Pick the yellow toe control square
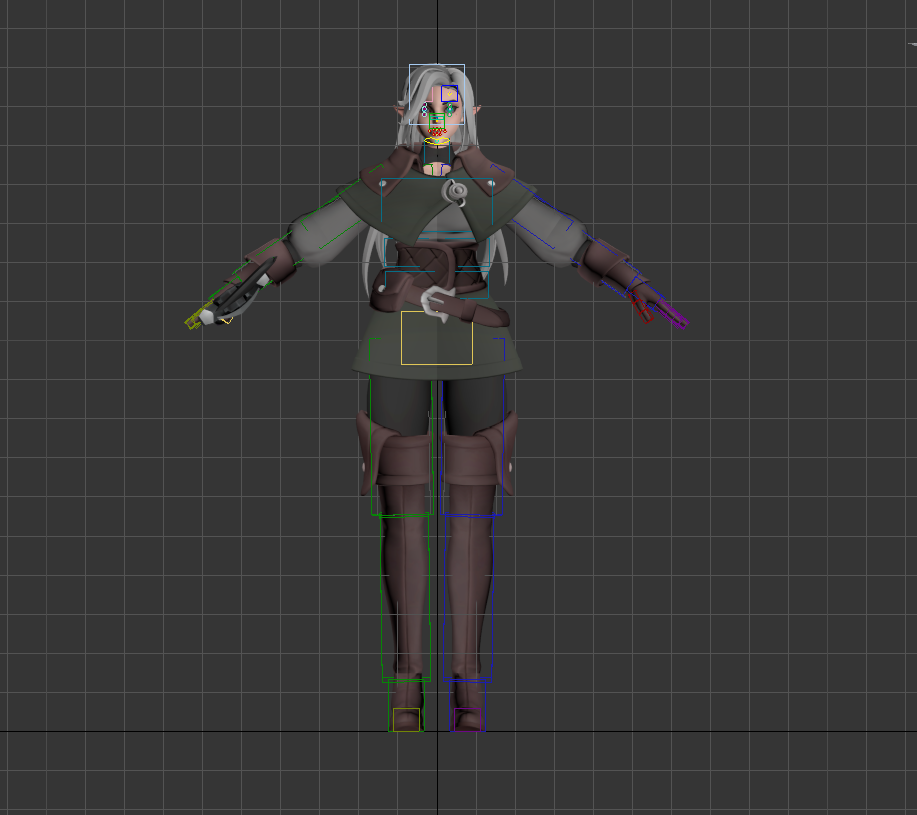This screenshot has height=815, width=917. click(x=406, y=719)
